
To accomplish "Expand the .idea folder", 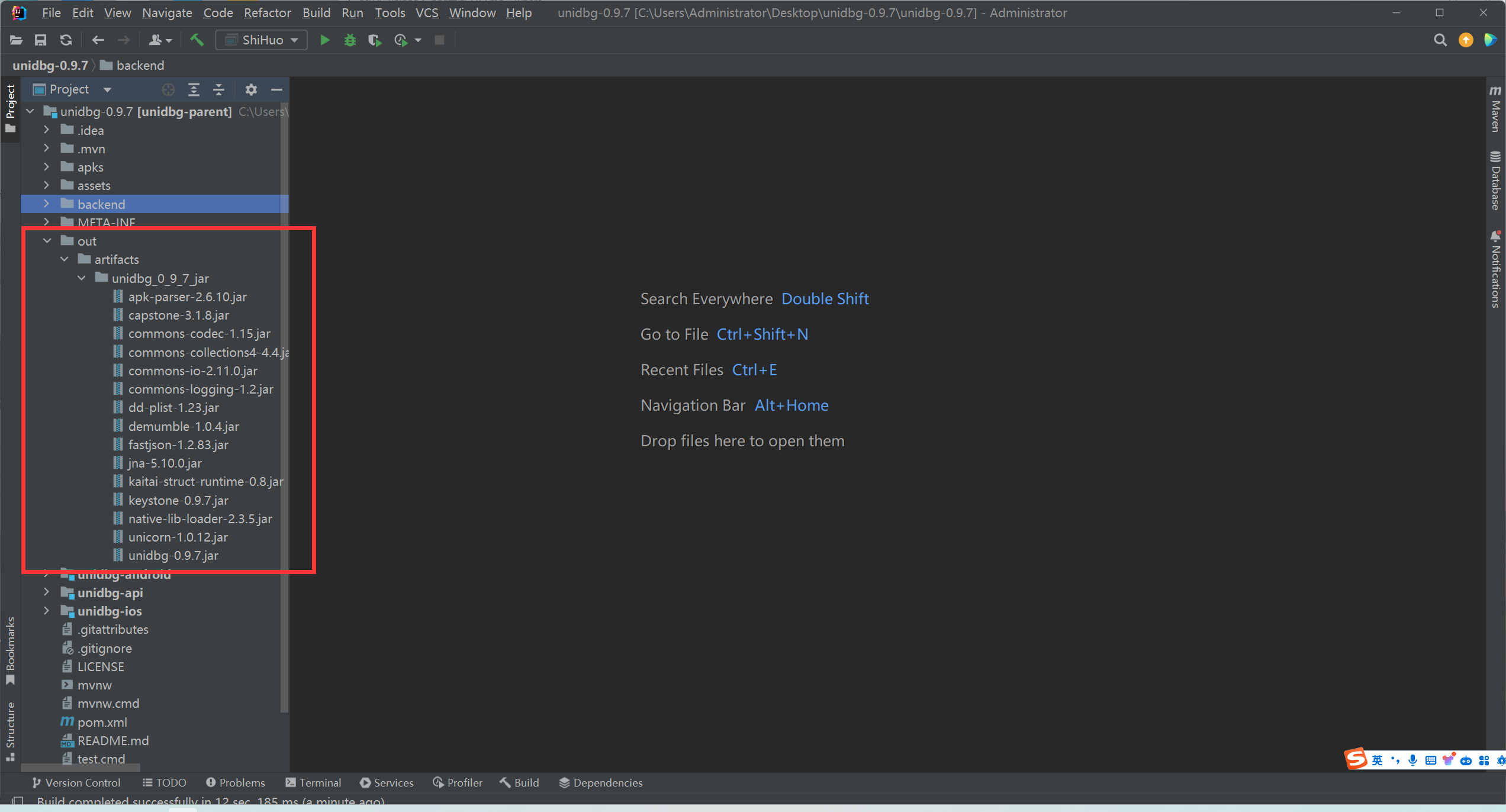I will pyautogui.click(x=47, y=130).
